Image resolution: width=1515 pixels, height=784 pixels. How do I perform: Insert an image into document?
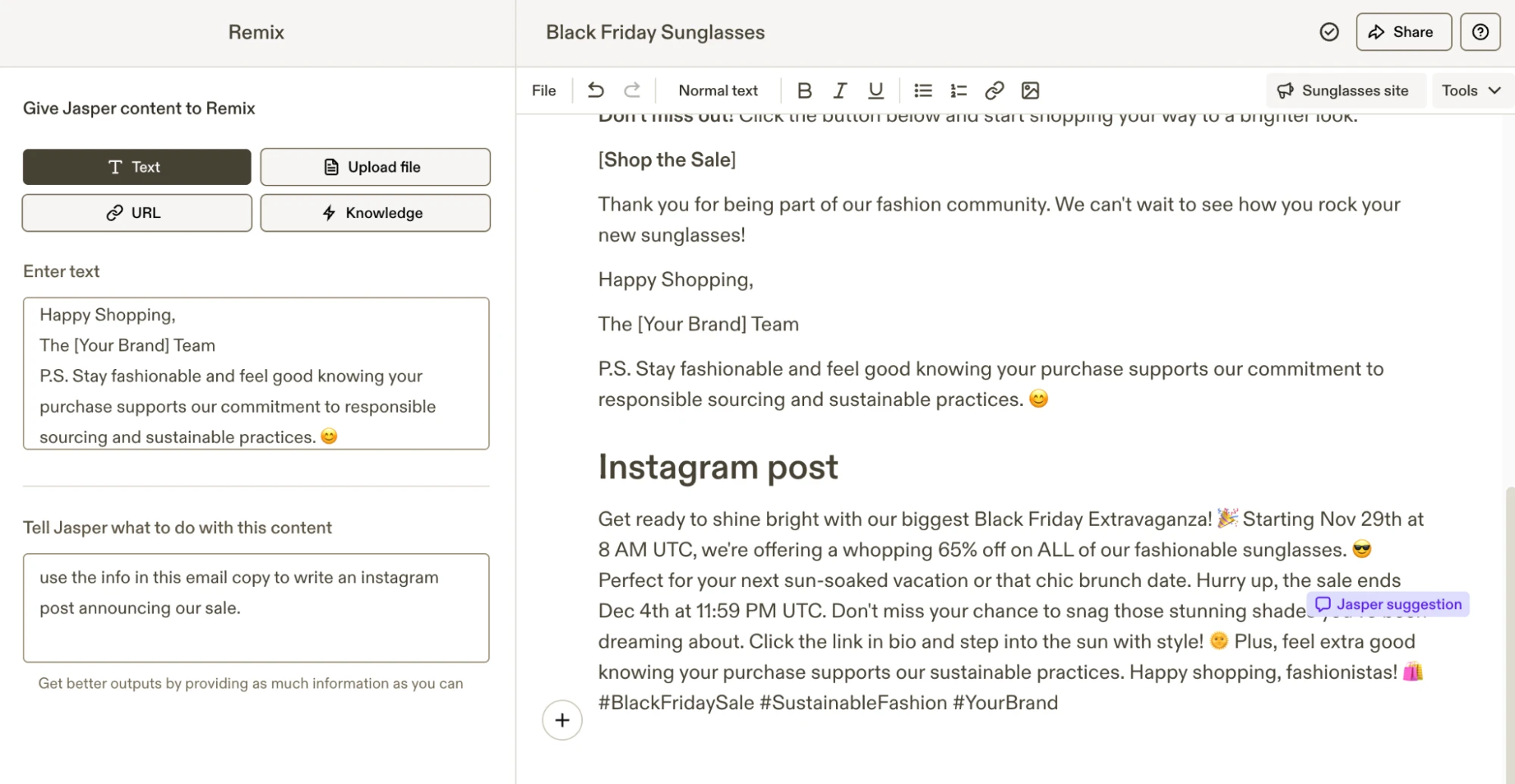click(x=1030, y=91)
